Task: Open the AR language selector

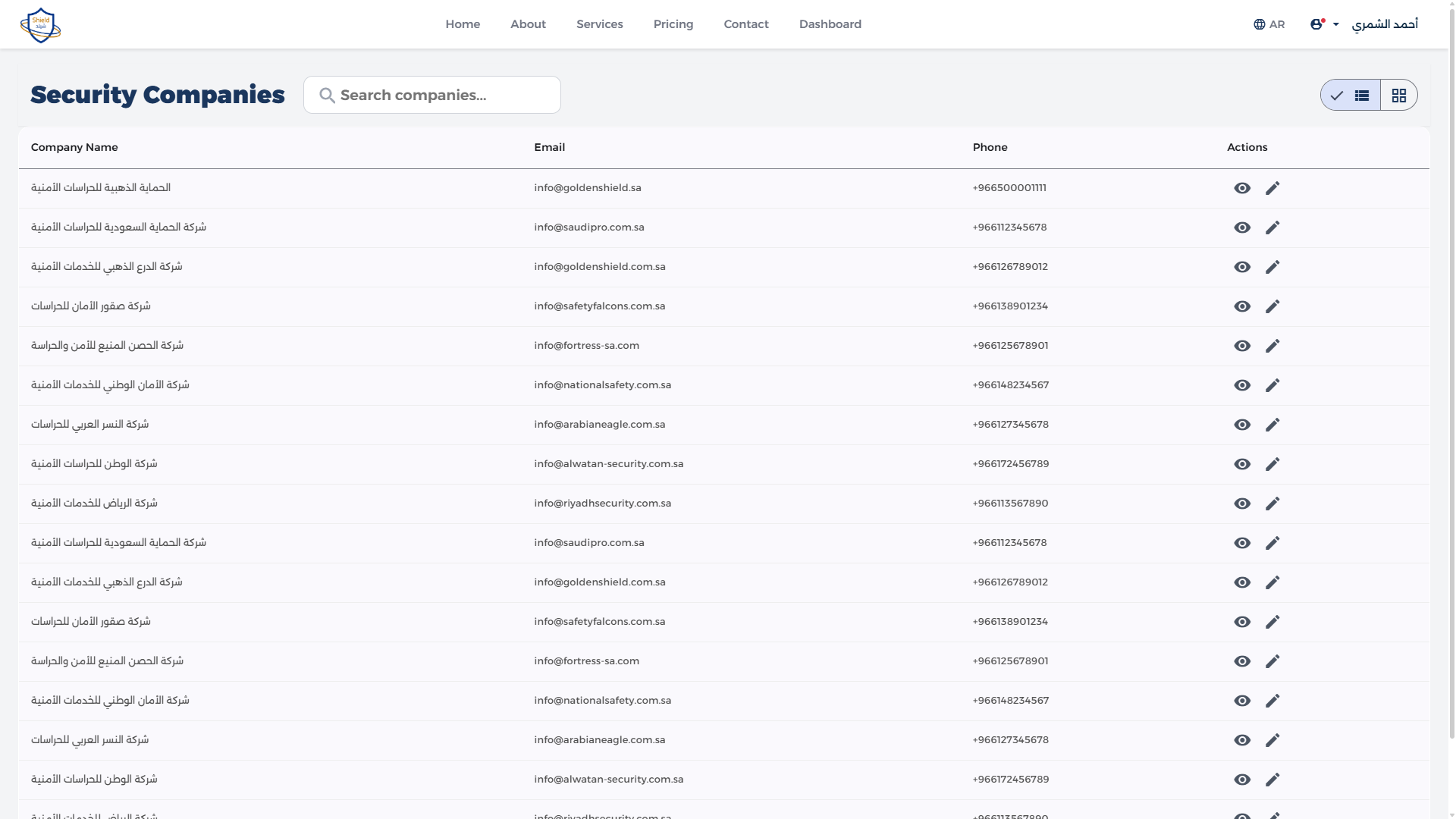Action: click(x=1269, y=24)
